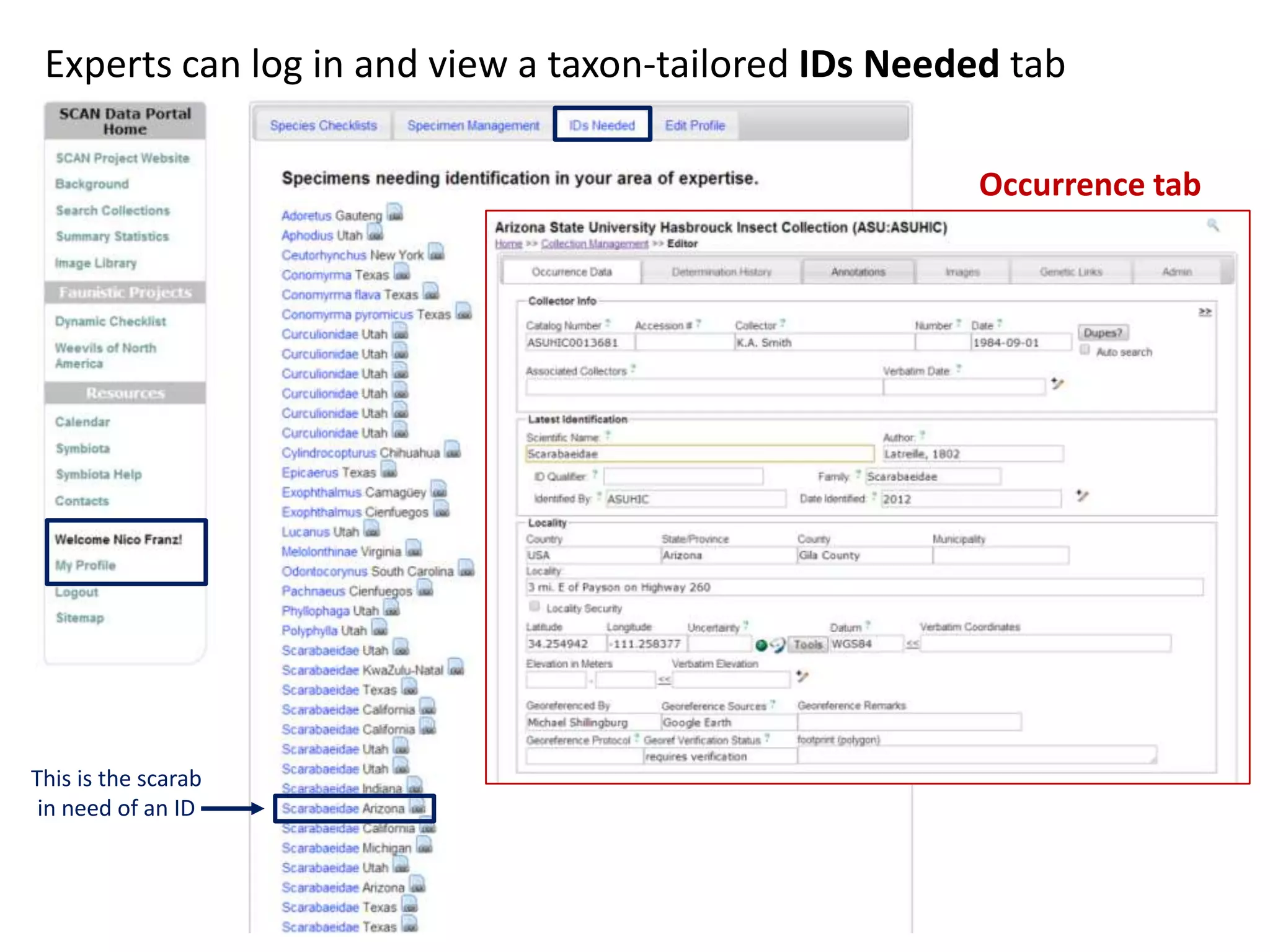Viewport: 1270px width, 952px height.
Task: Click the Collector field K.A. Smith
Action: 824,343
